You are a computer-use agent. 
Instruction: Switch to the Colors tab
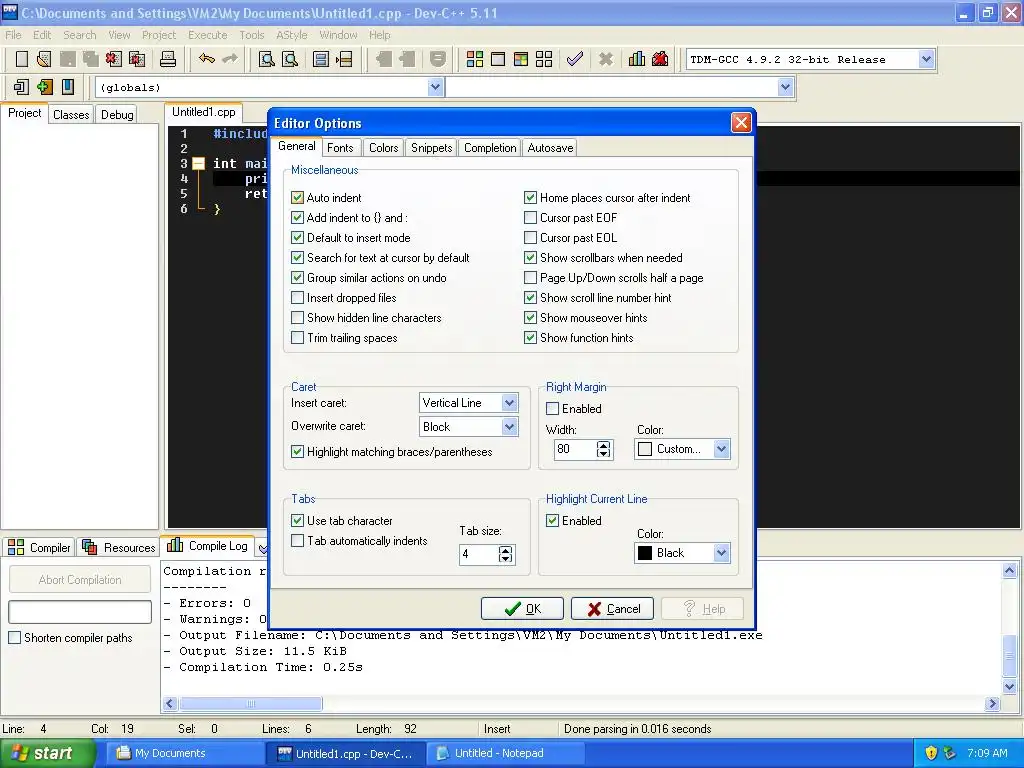point(383,148)
